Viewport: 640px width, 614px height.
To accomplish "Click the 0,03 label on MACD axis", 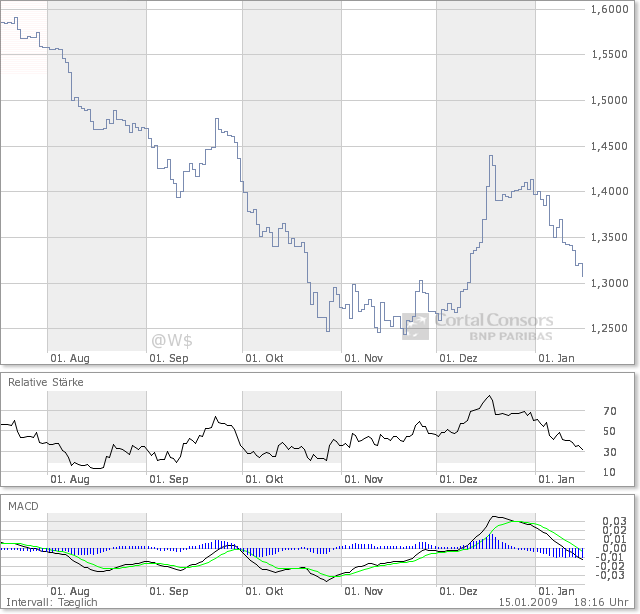I will coord(614,521).
